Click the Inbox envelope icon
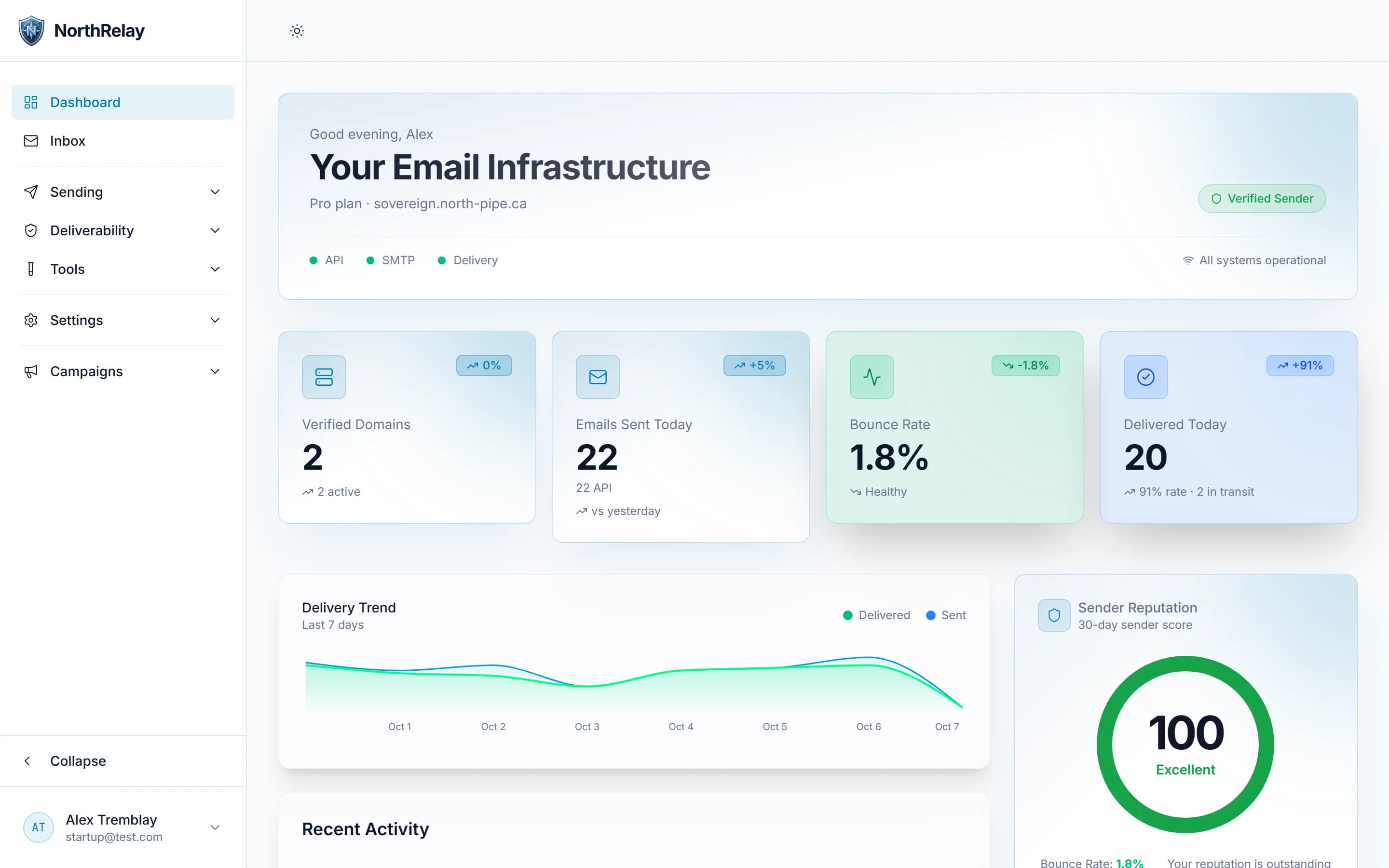Screen dimensions: 1389x868 pyautogui.click(x=31, y=141)
